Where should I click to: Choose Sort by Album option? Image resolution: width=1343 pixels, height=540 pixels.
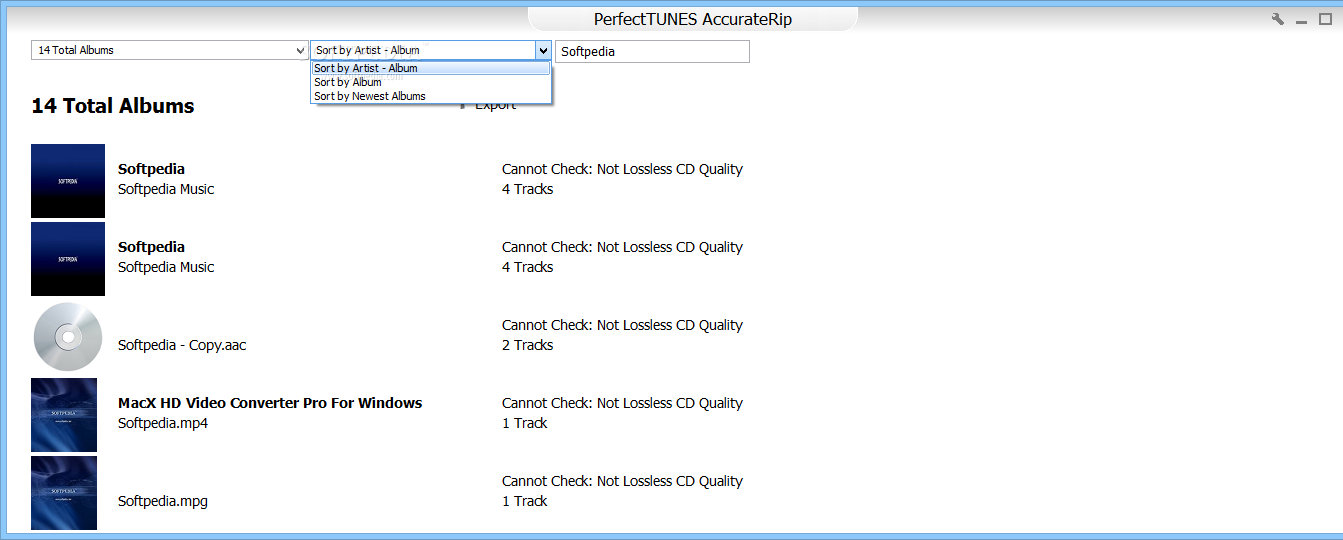430,82
